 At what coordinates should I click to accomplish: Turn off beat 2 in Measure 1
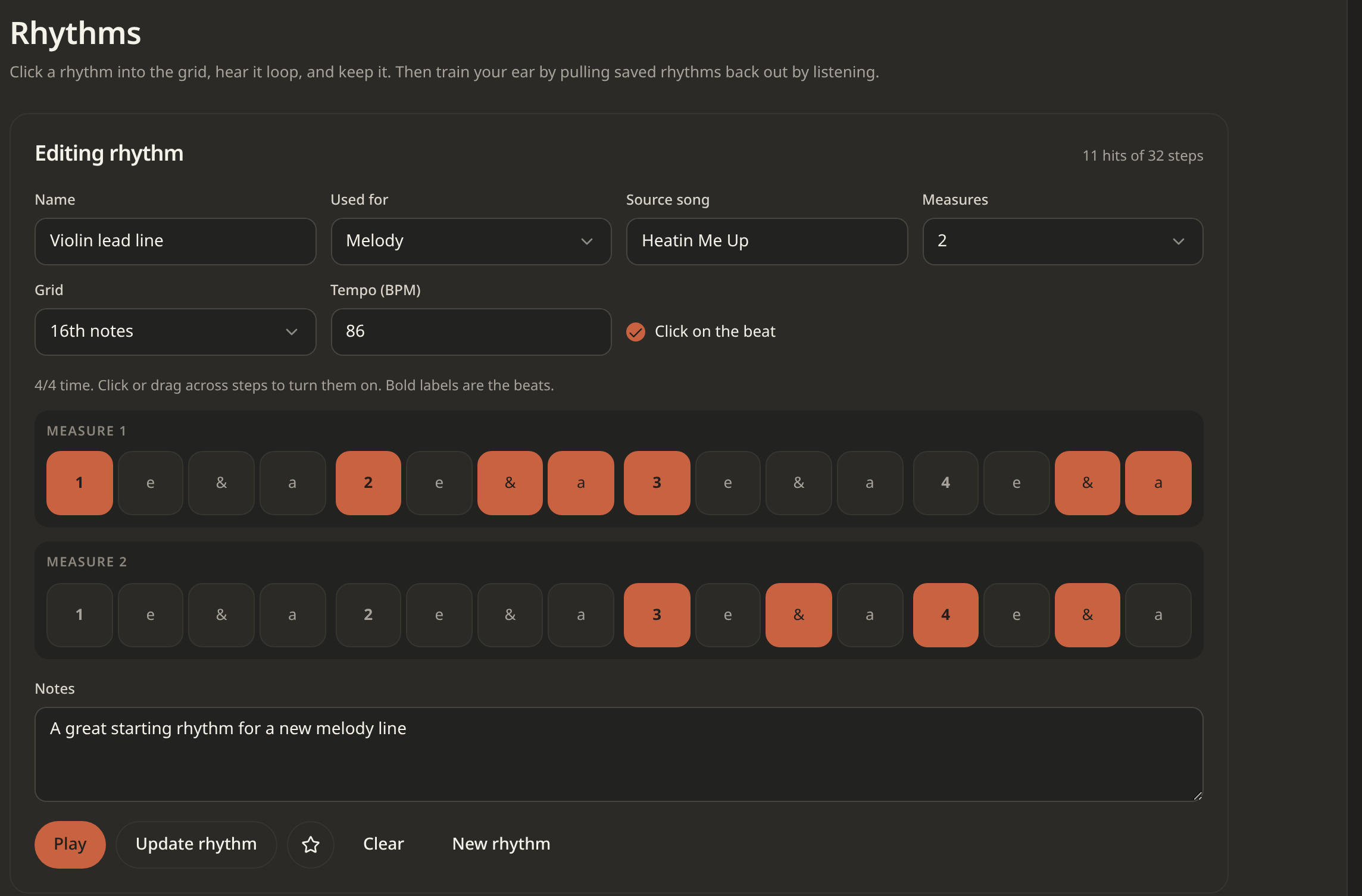coord(368,483)
